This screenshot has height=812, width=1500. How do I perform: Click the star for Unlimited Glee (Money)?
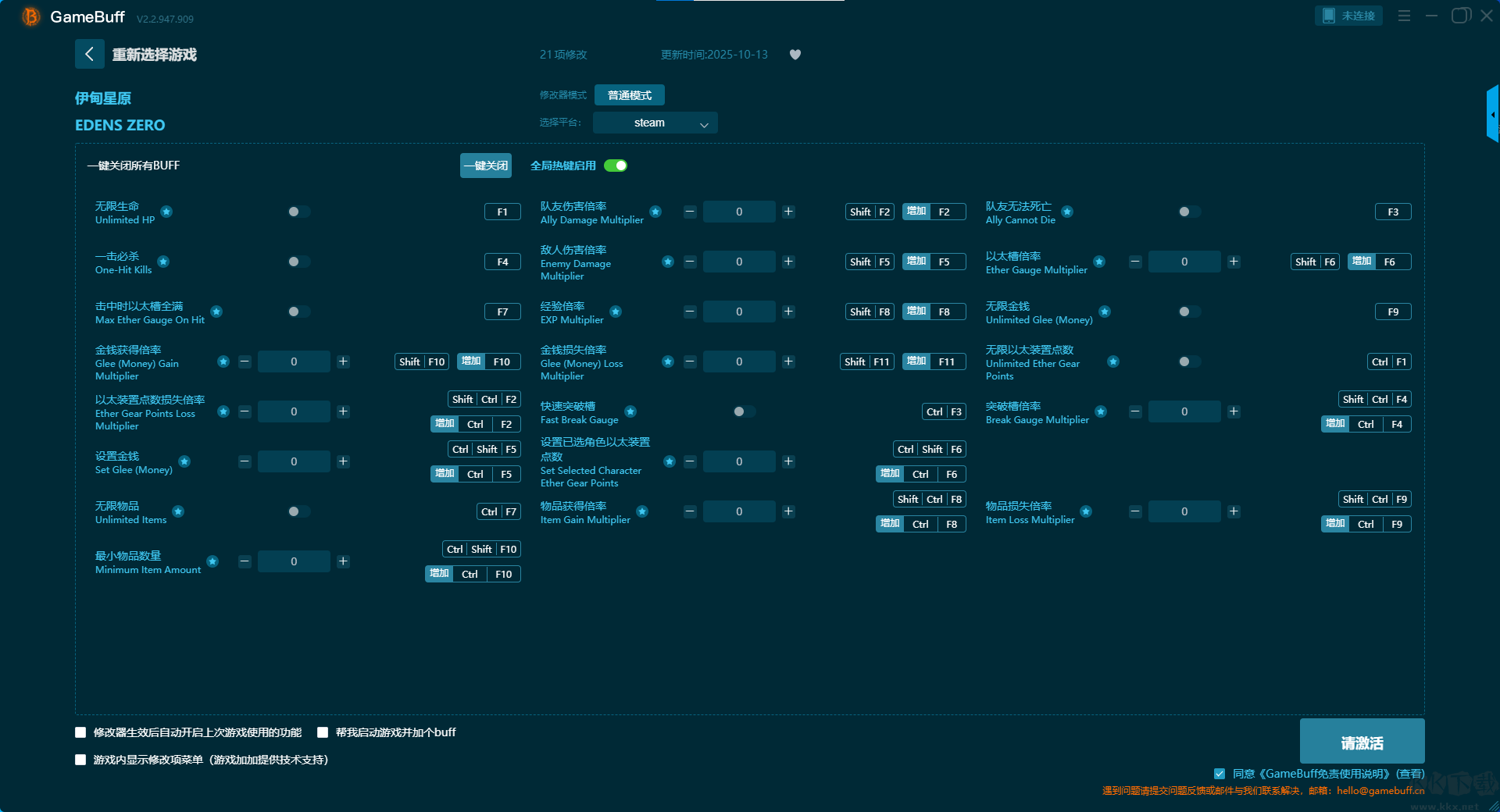click(1105, 312)
